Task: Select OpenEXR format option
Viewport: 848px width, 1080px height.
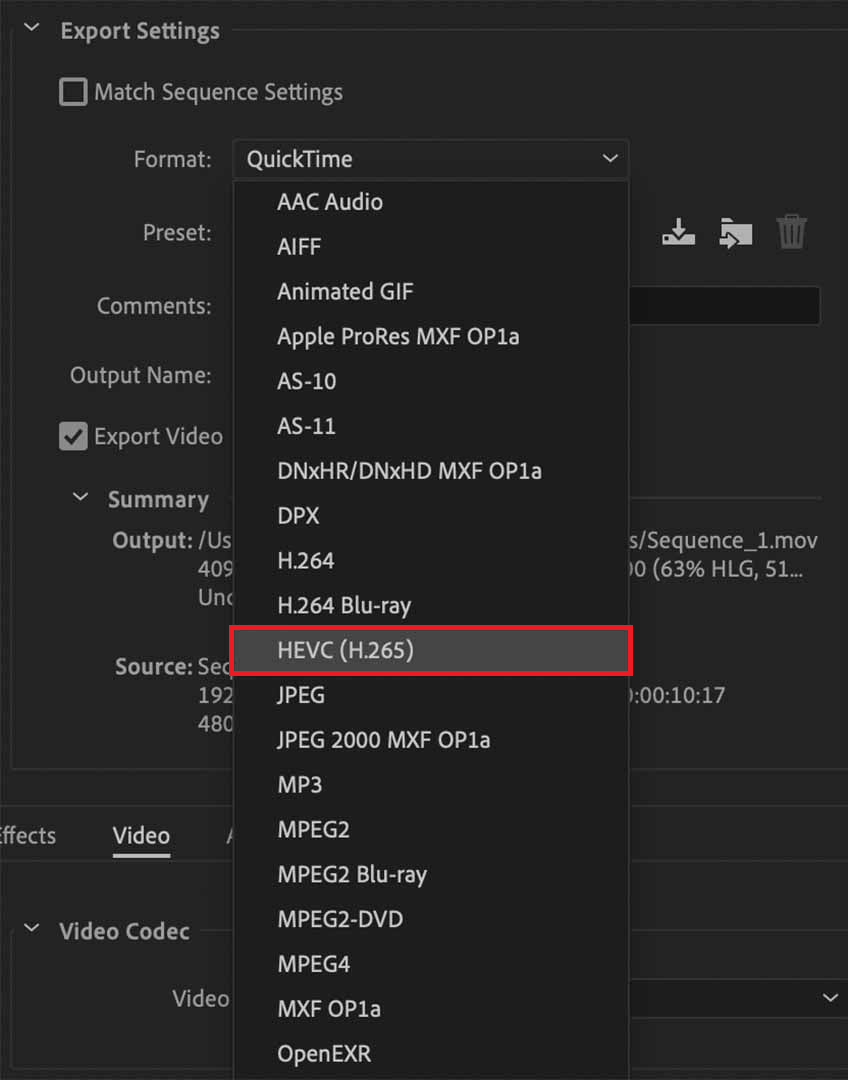Action: (431, 1053)
